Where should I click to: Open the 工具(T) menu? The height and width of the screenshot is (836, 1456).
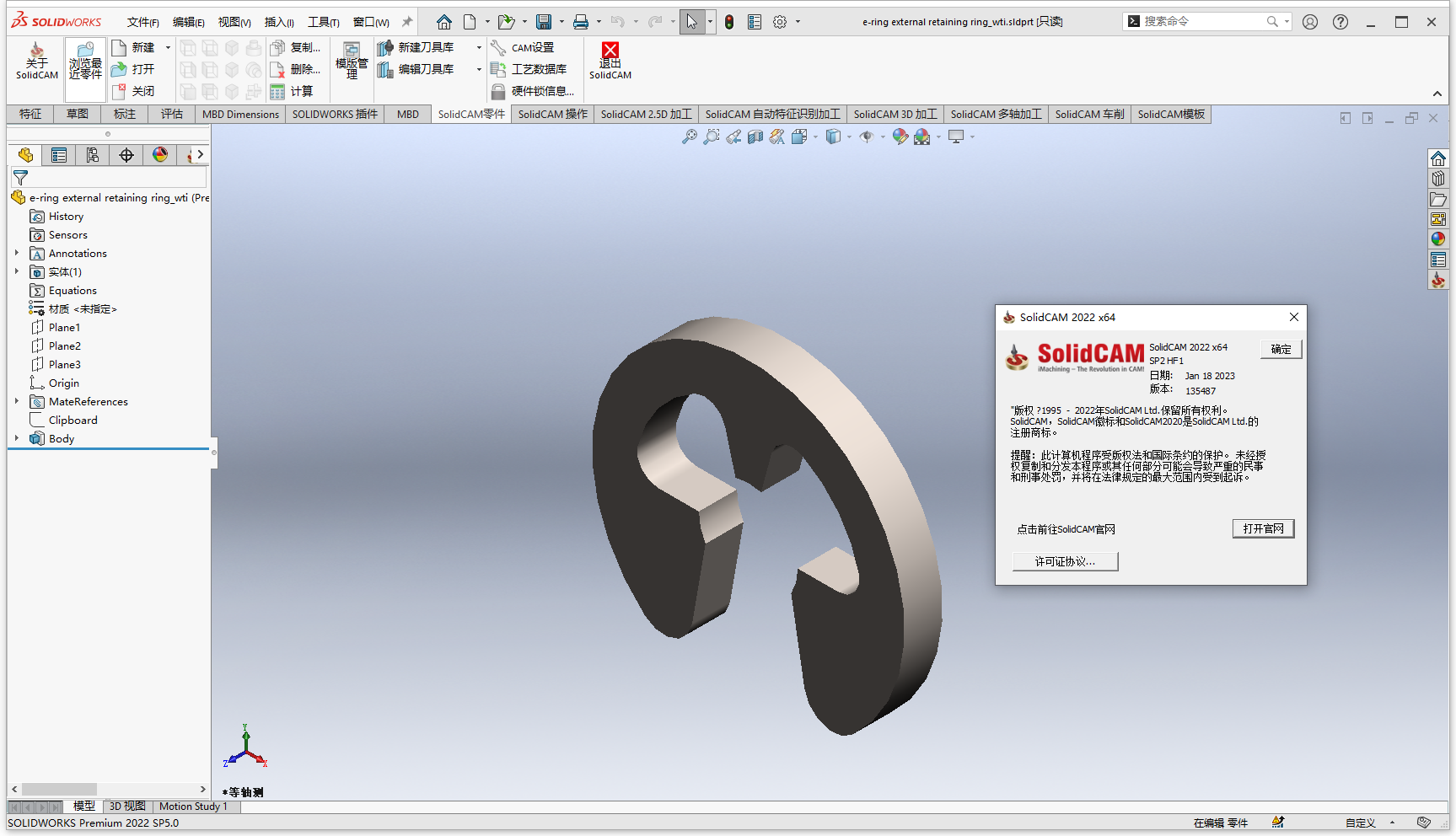[324, 22]
